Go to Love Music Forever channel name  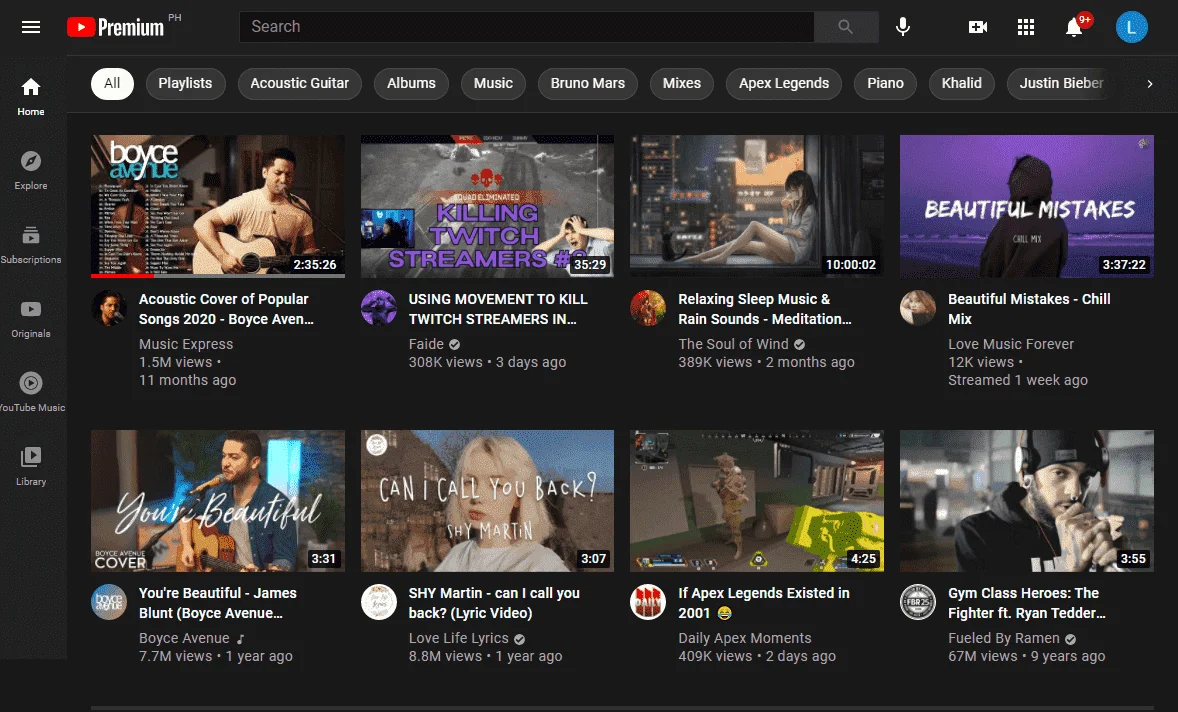1011,344
